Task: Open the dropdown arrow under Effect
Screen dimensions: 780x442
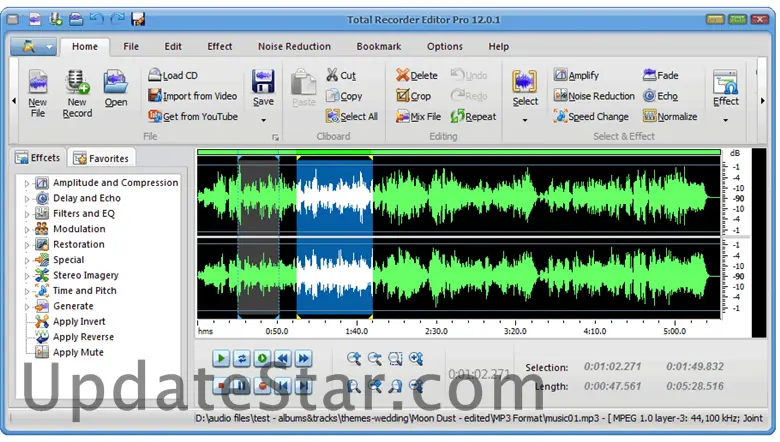Action: (x=725, y=120)
